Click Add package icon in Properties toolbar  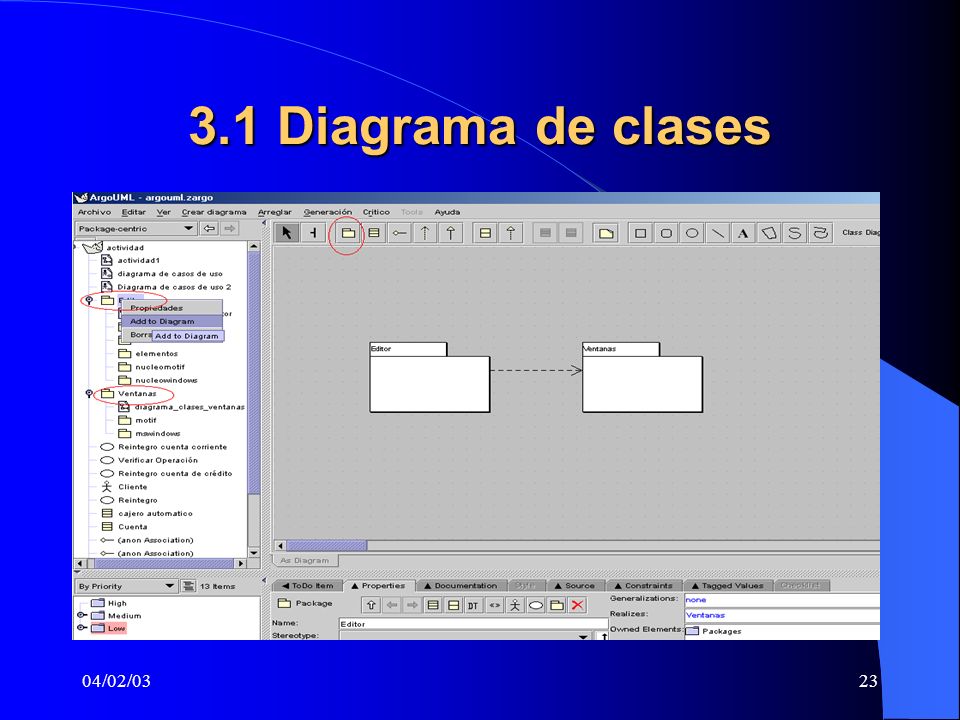[x=557, y=606]
